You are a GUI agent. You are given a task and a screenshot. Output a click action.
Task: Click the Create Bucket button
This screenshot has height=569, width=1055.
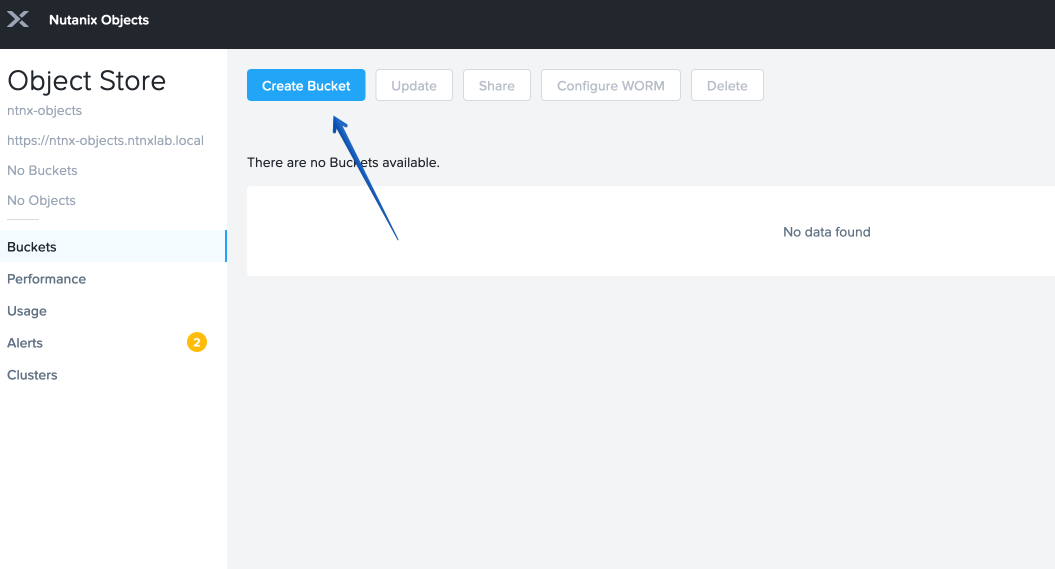[306, 85]
